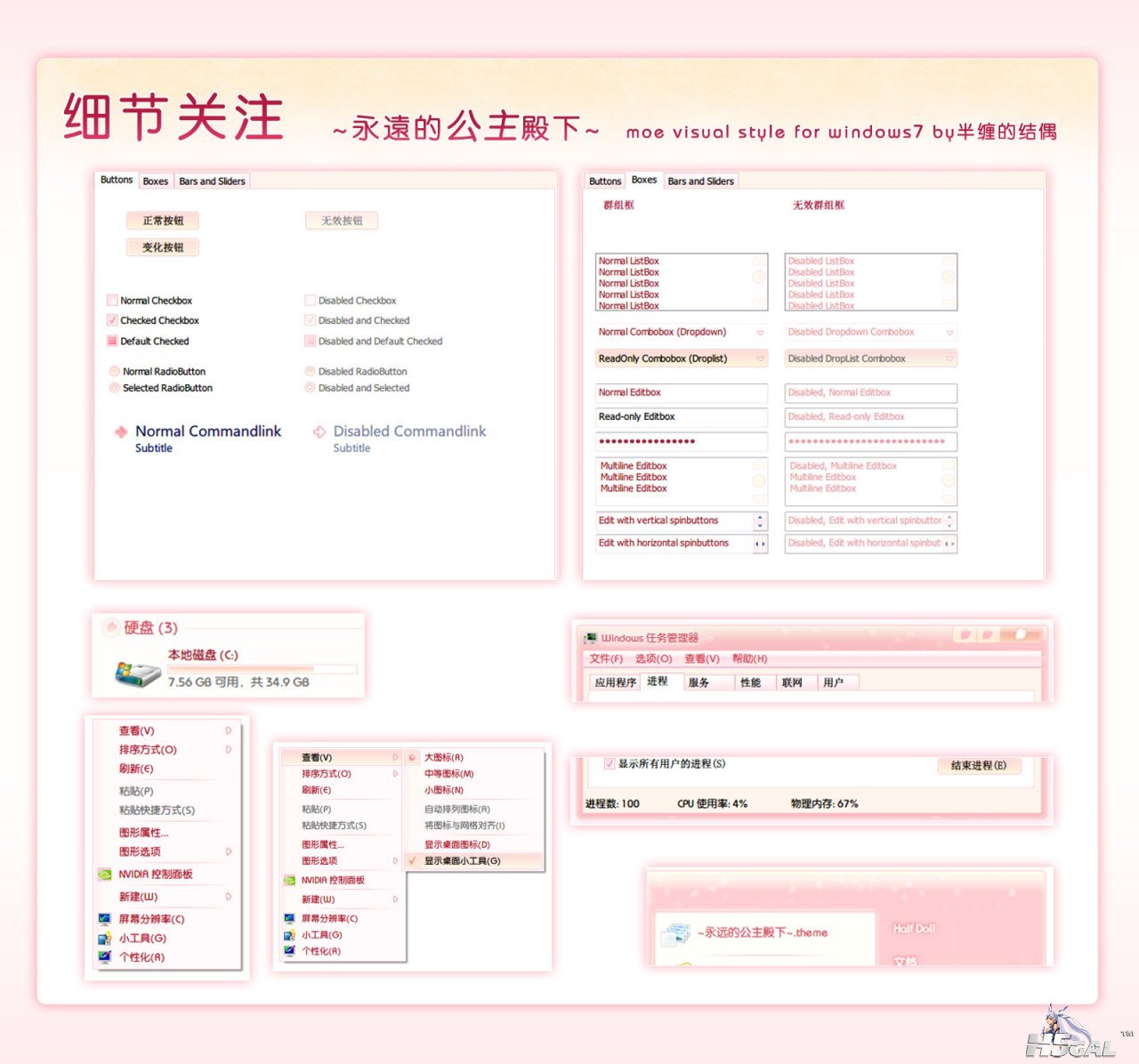The height and width of the screenshot is (1064, 1139).
Task: Switch to the 性能 tab in Task Manager
Action: [x=750, y=682]
